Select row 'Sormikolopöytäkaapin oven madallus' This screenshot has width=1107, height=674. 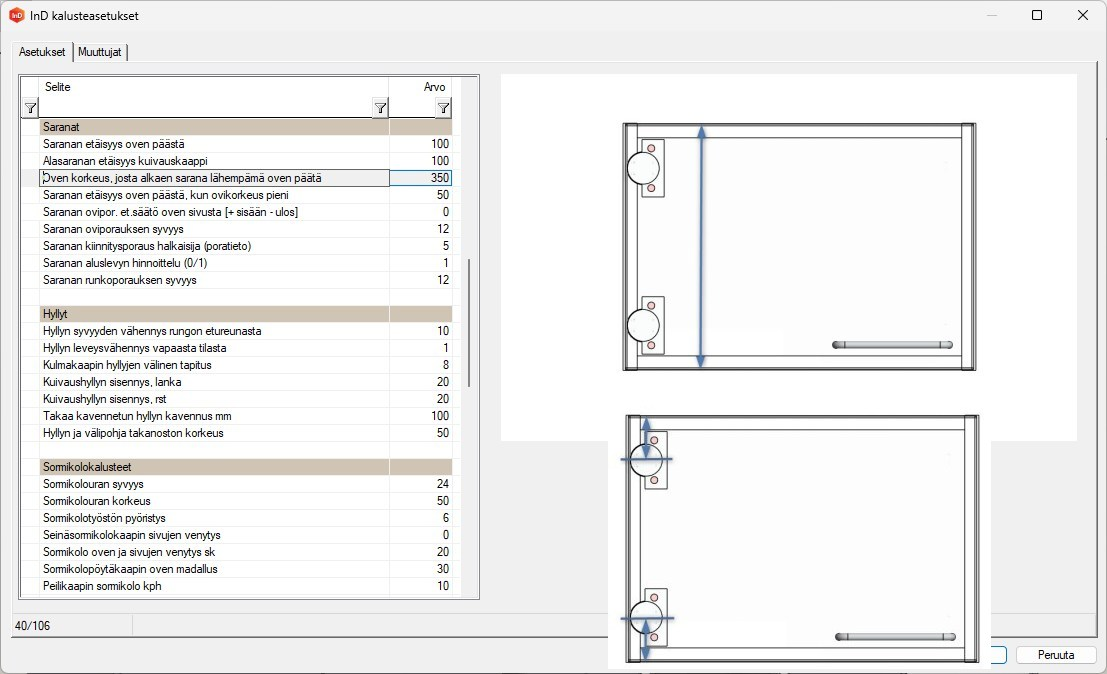(x=246, y=569)
